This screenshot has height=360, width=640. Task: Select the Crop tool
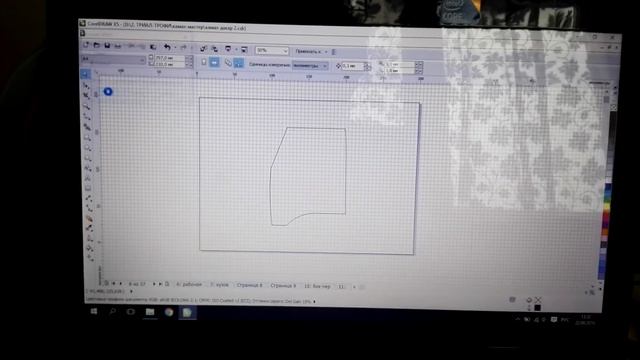tap(87, 96)
